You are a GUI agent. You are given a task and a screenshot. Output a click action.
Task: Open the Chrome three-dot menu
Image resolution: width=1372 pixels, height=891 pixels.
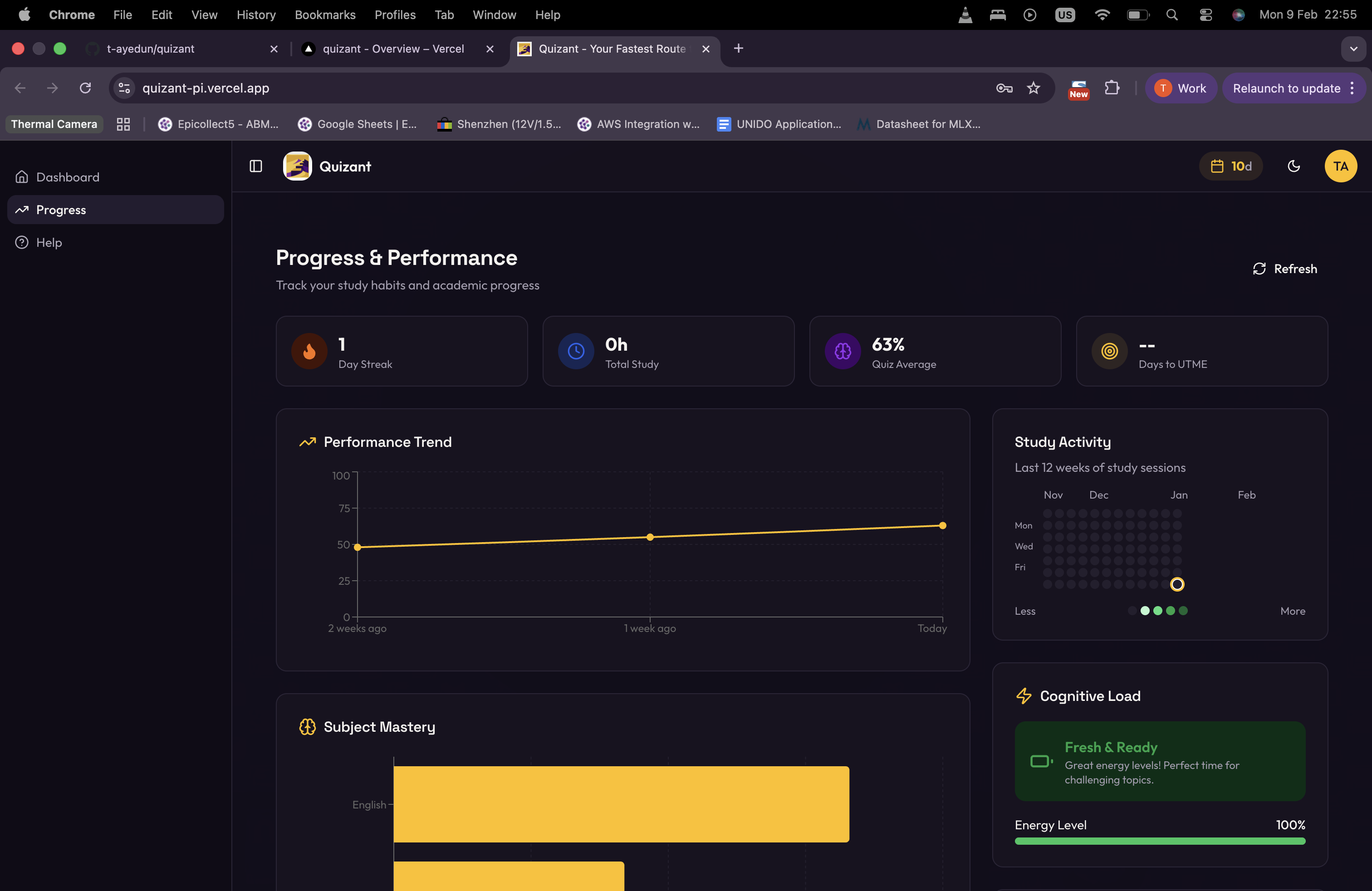pos(1352,88)
